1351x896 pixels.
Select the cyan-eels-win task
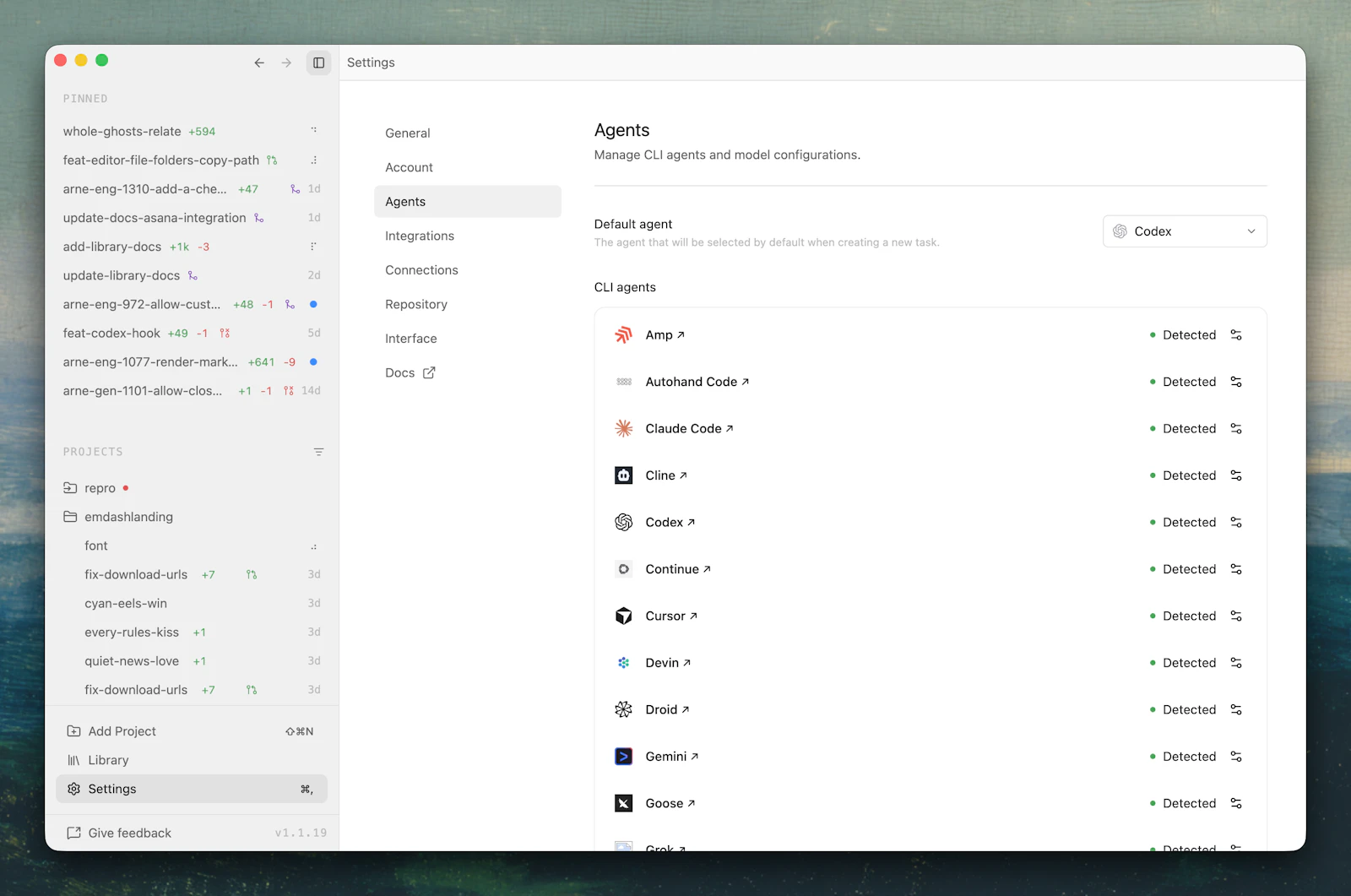click(x=192, y=603)
